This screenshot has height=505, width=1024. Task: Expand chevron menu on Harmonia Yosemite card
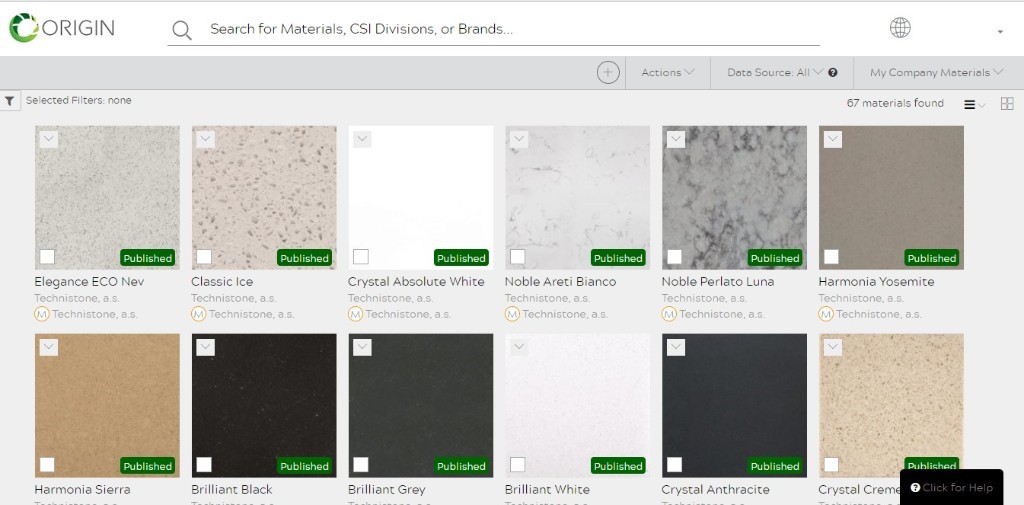coord(833,139)
